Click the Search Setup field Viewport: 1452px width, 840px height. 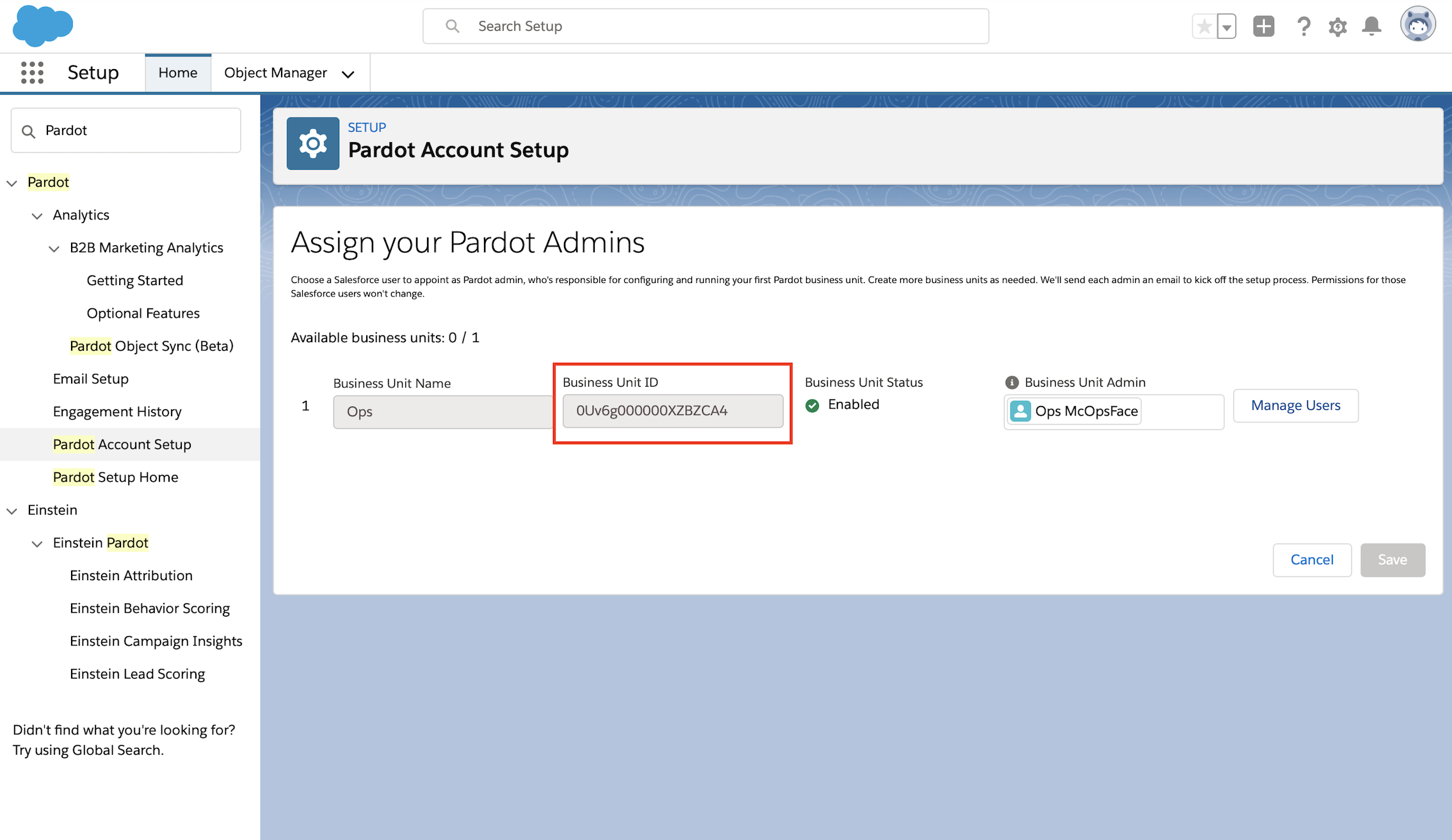tap(706, 26)
